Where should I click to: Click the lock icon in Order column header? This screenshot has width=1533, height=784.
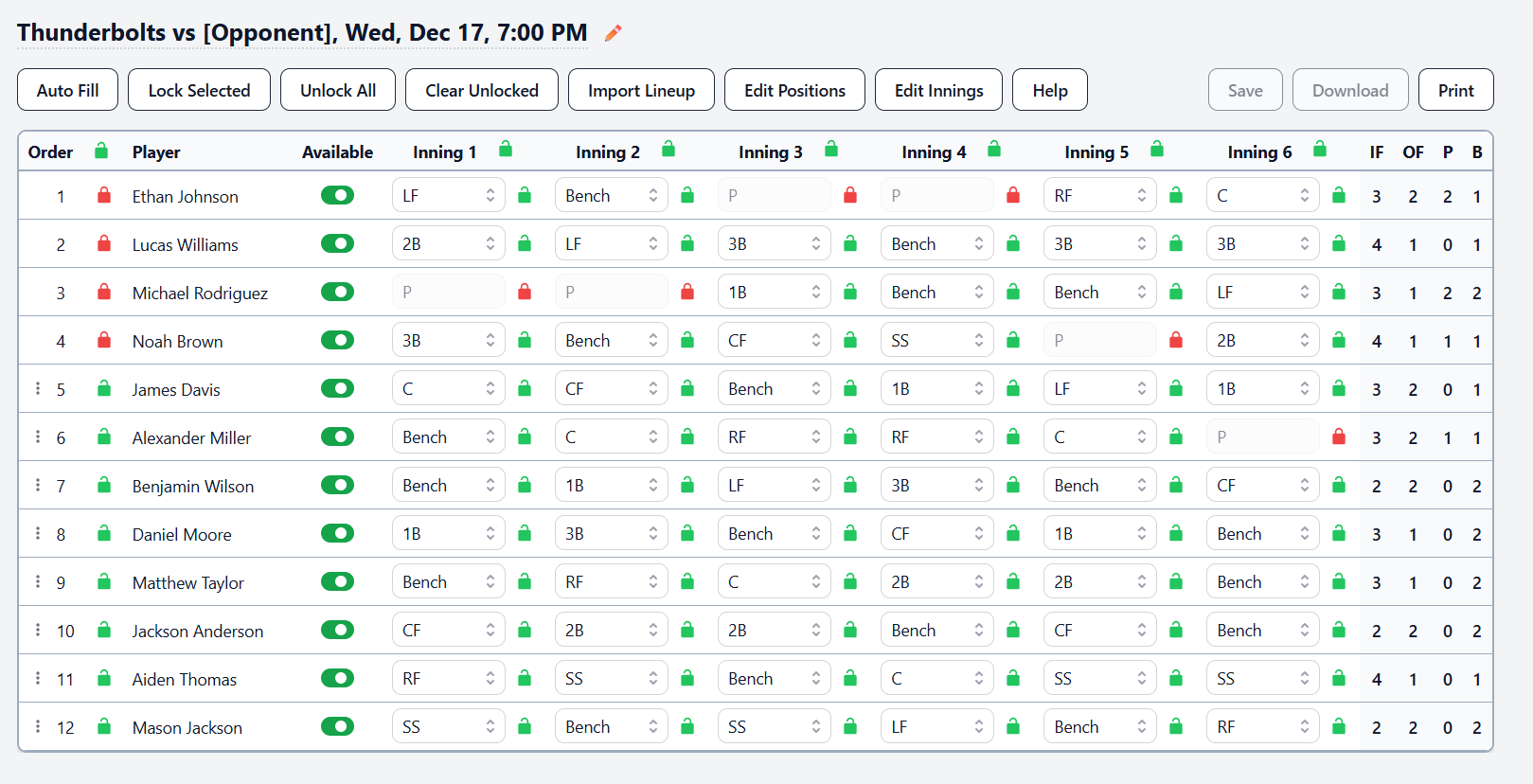[100, 150]
